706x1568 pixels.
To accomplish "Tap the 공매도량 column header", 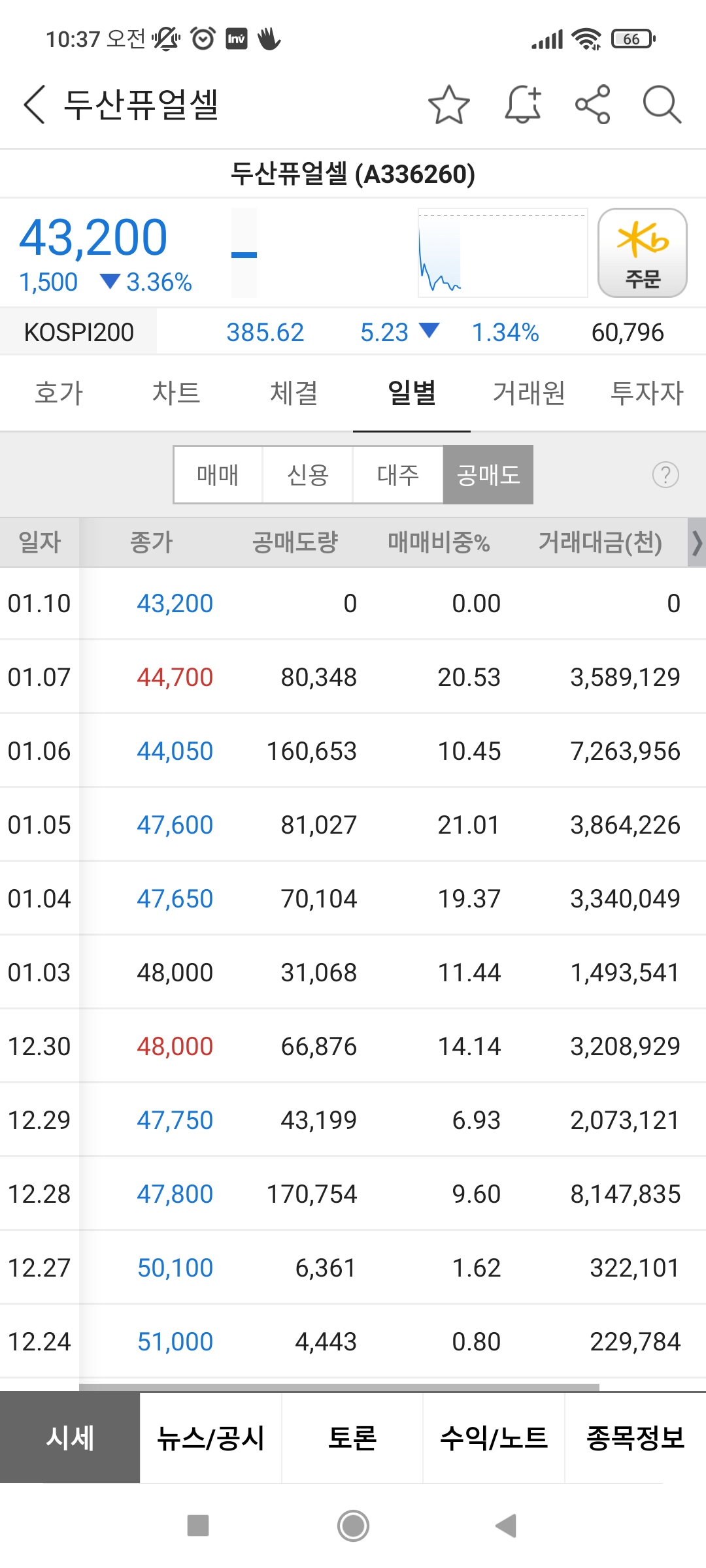I will point(295,542).
